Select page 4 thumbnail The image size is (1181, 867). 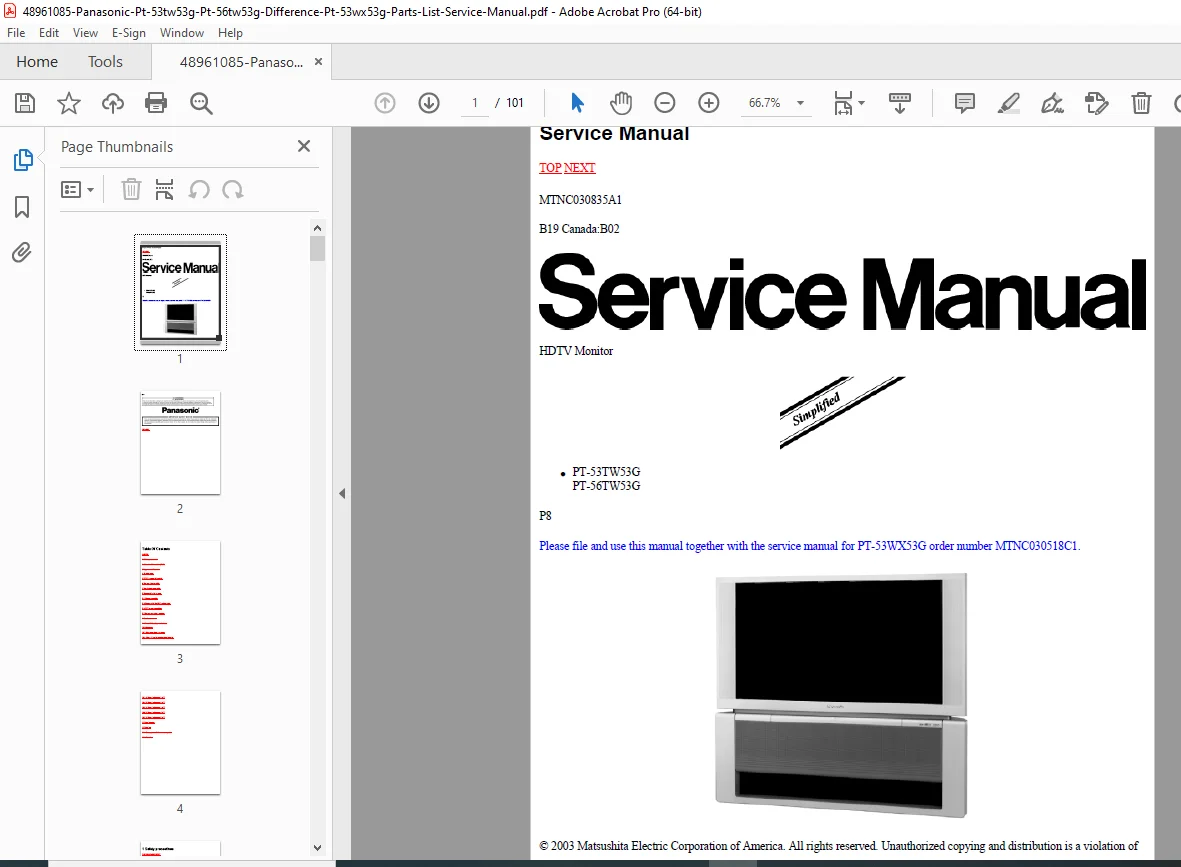click(x=180, y=743)
